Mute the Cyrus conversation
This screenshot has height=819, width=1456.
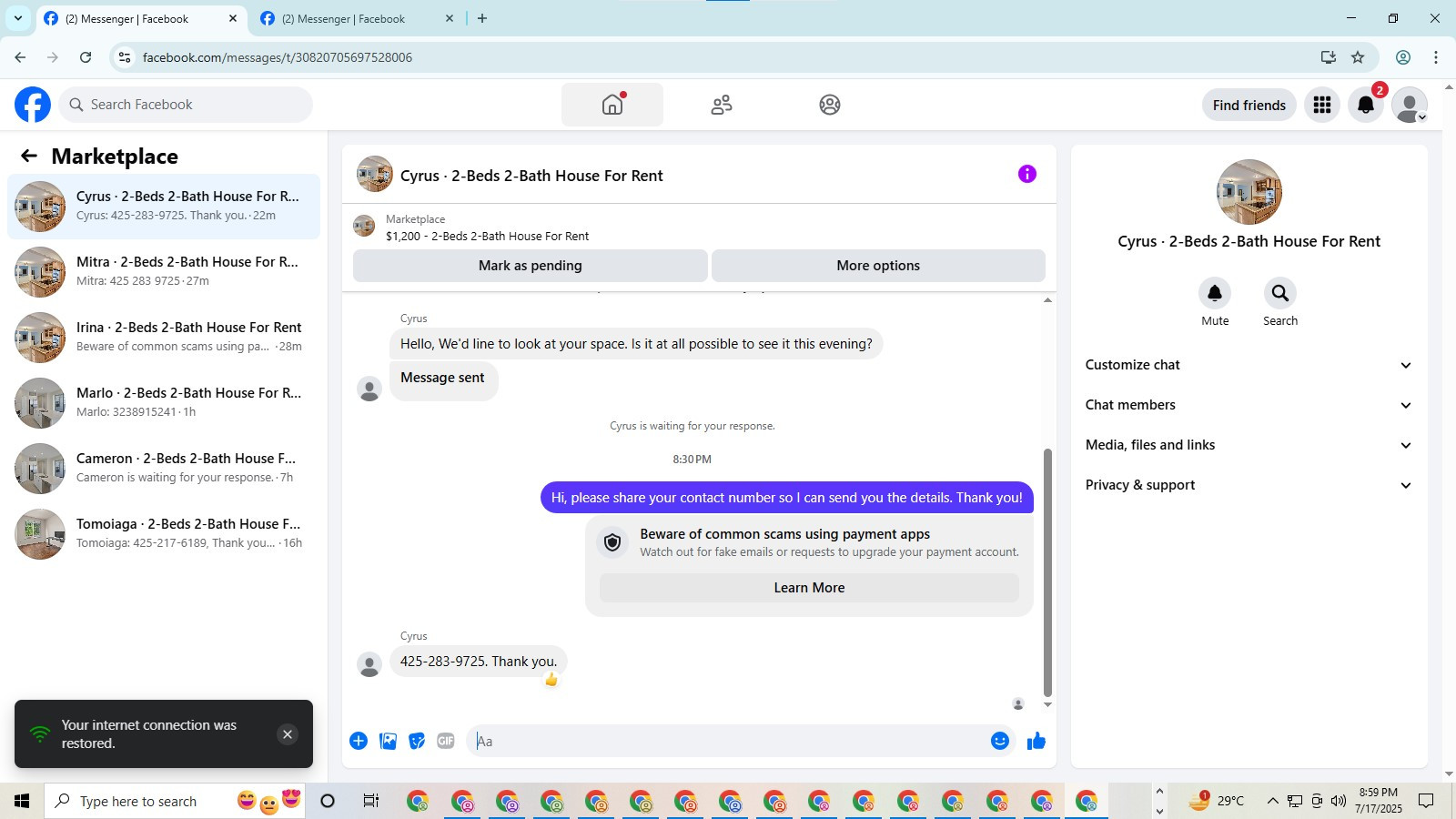tap(1215, 293)
